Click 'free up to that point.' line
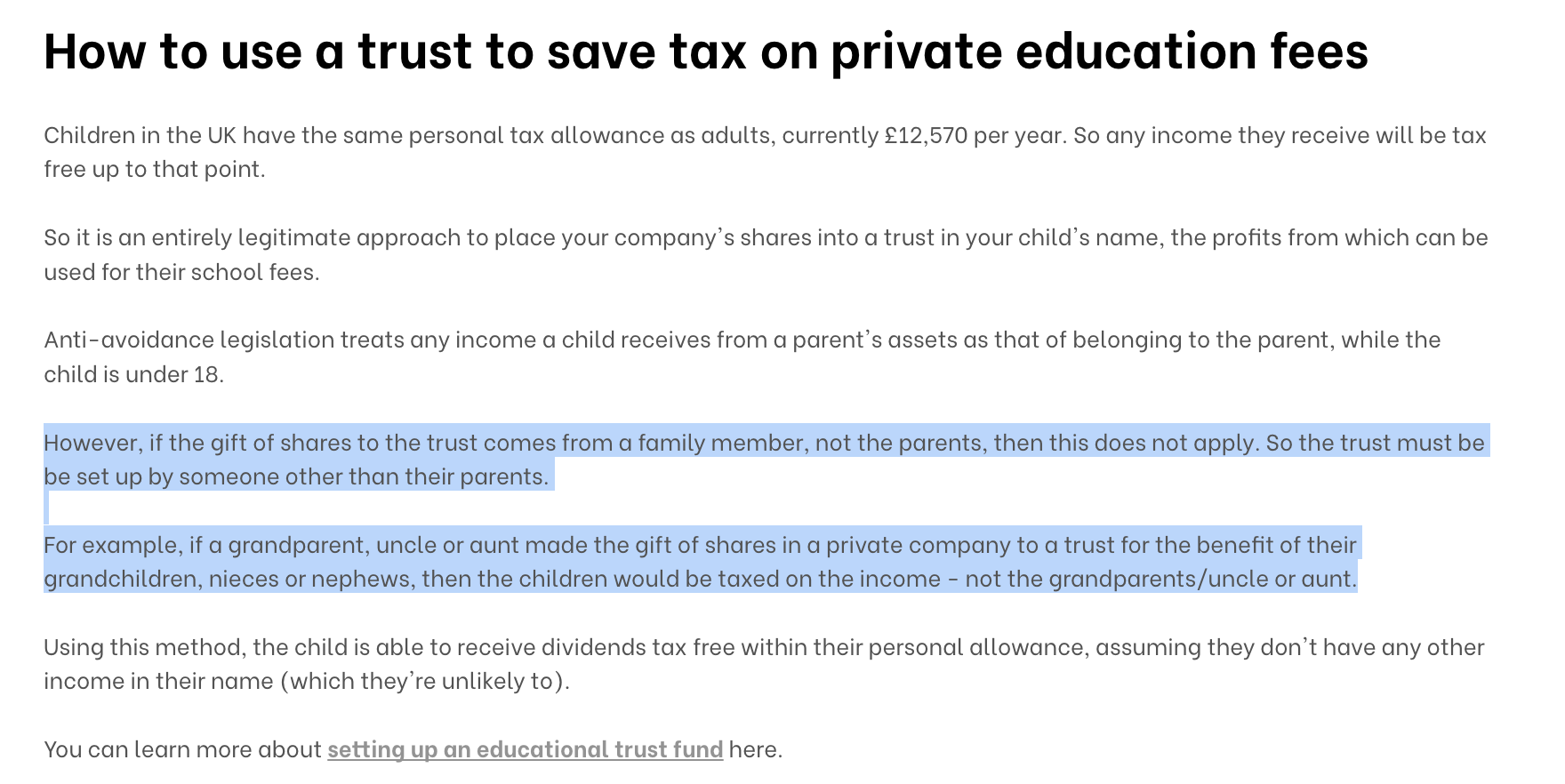Viewport: 1565px width, 784px height. (155, 169)
